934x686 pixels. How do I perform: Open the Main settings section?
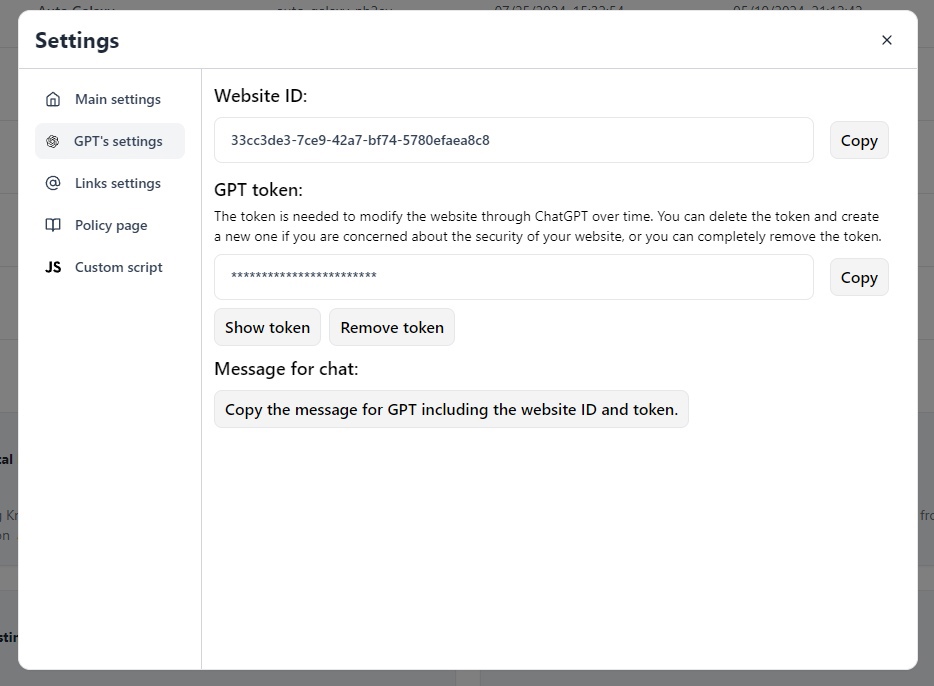pyautogui.click(x=117, y=99)
